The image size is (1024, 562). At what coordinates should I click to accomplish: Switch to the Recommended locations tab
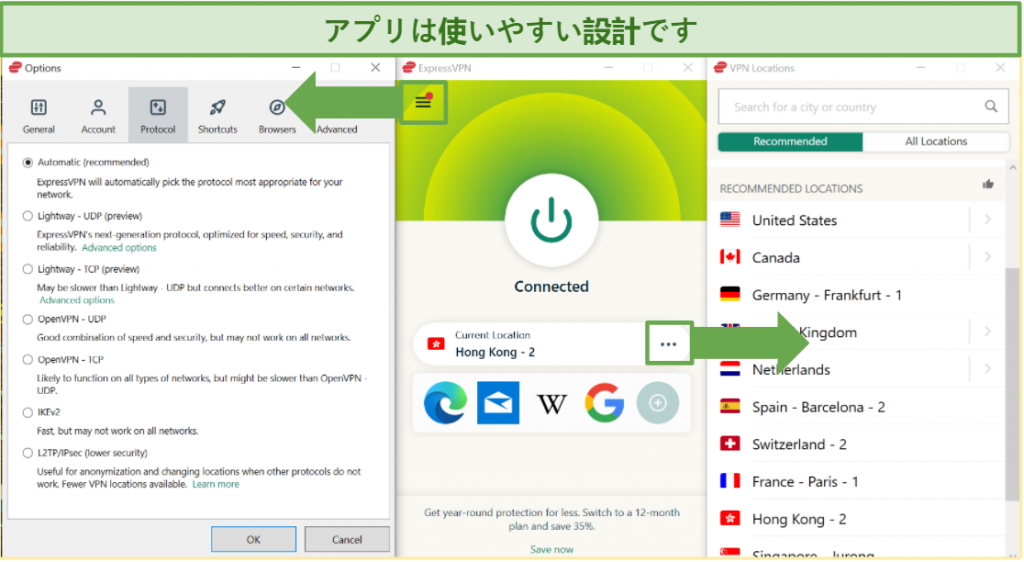click(x=790, y=142)
